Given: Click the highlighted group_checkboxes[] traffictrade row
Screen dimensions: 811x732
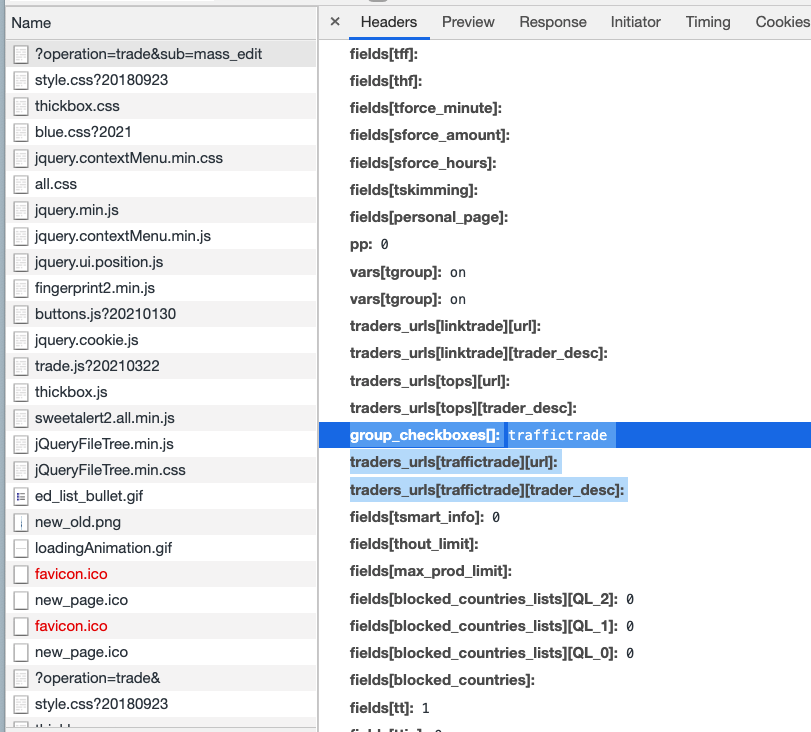Looking at the screenshot, I should (565, 435).
